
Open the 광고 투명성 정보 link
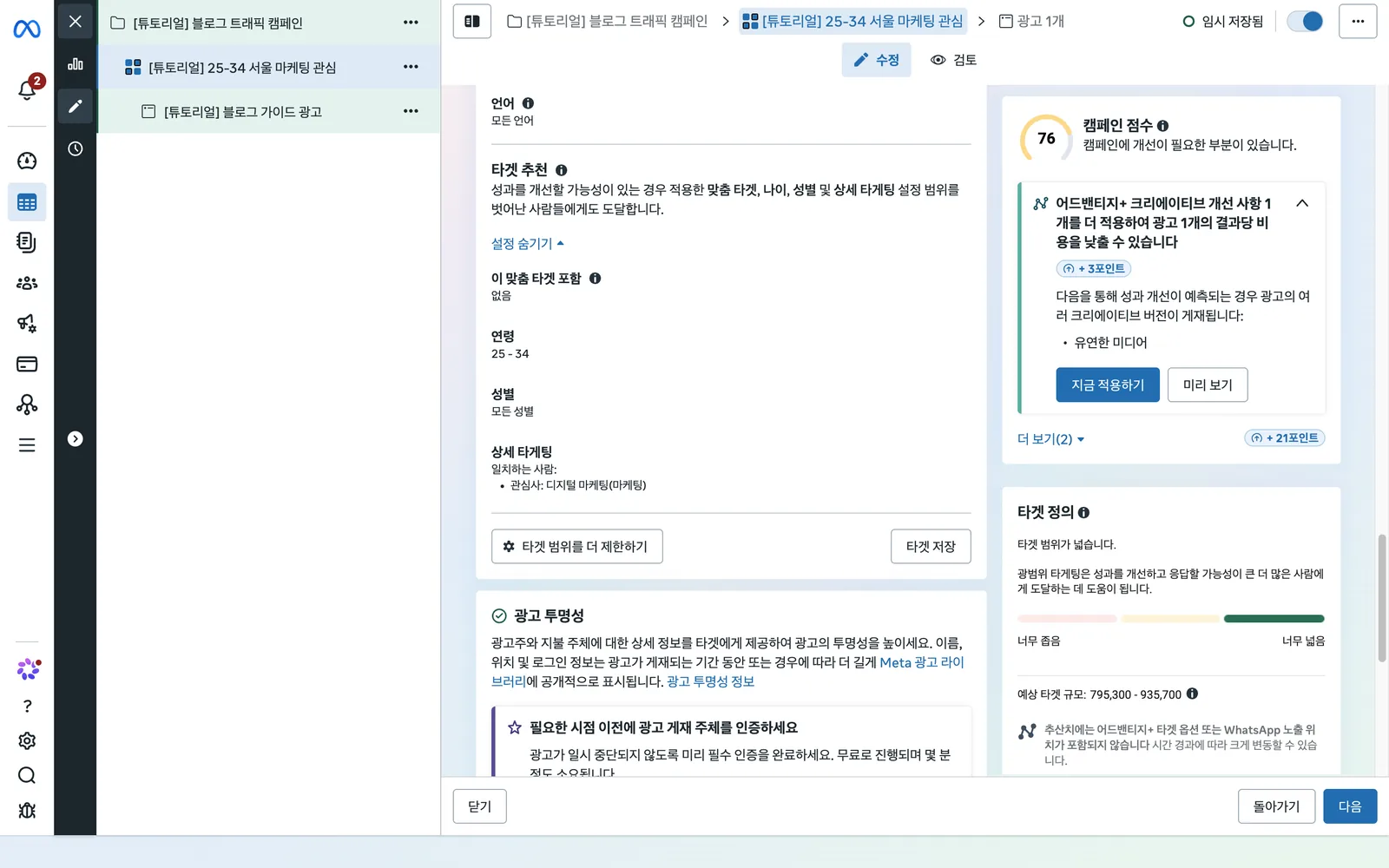pos(710,681)
